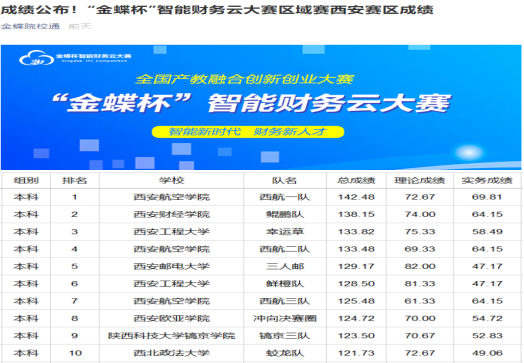This screenshot has height=363, width=524.
Task: Select the 冲向决赛圈 team name cell
Action: [x=285, y=318]
